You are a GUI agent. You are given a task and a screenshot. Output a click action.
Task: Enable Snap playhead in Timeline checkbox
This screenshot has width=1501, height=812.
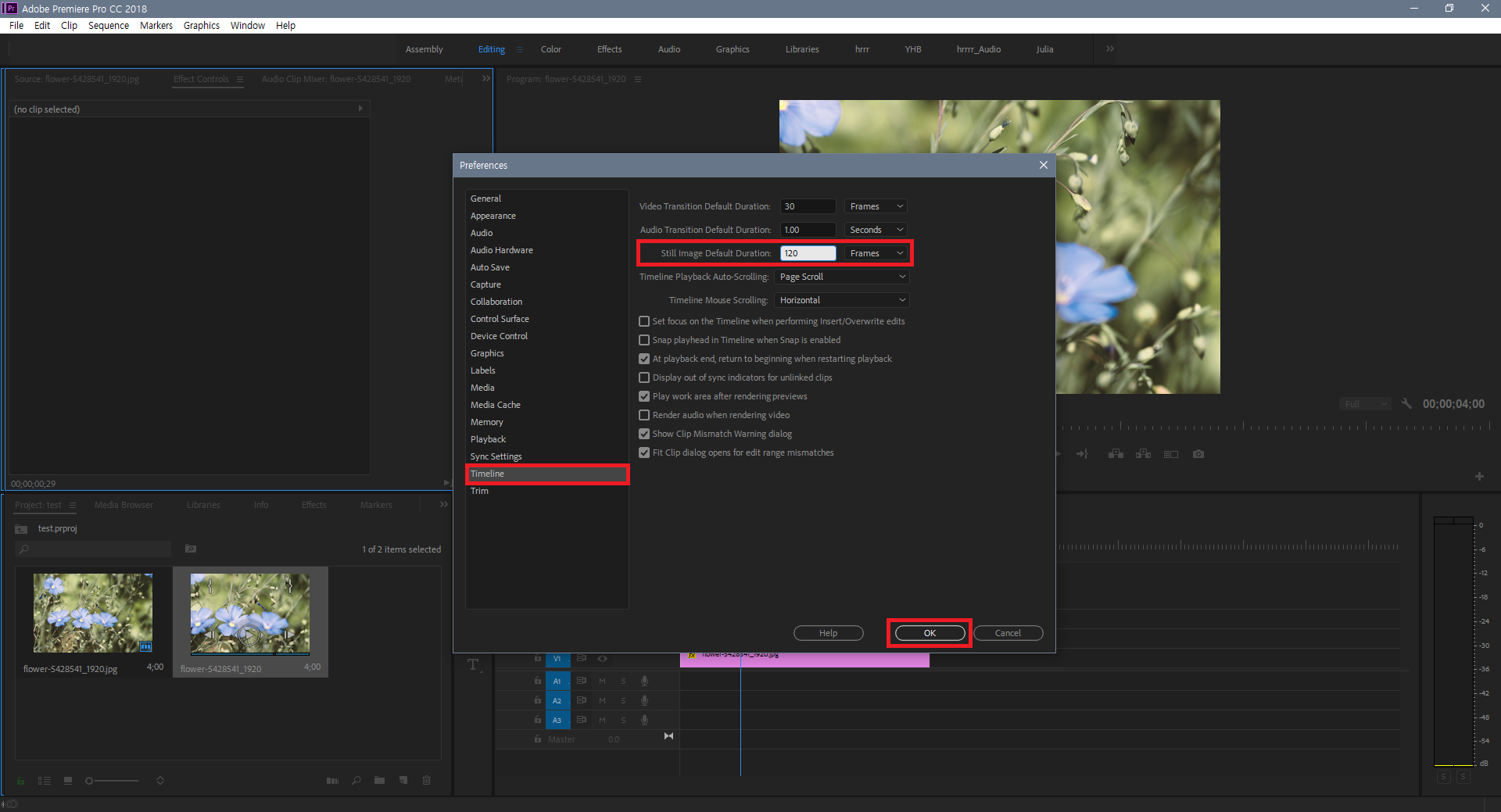tap(644, 340)
